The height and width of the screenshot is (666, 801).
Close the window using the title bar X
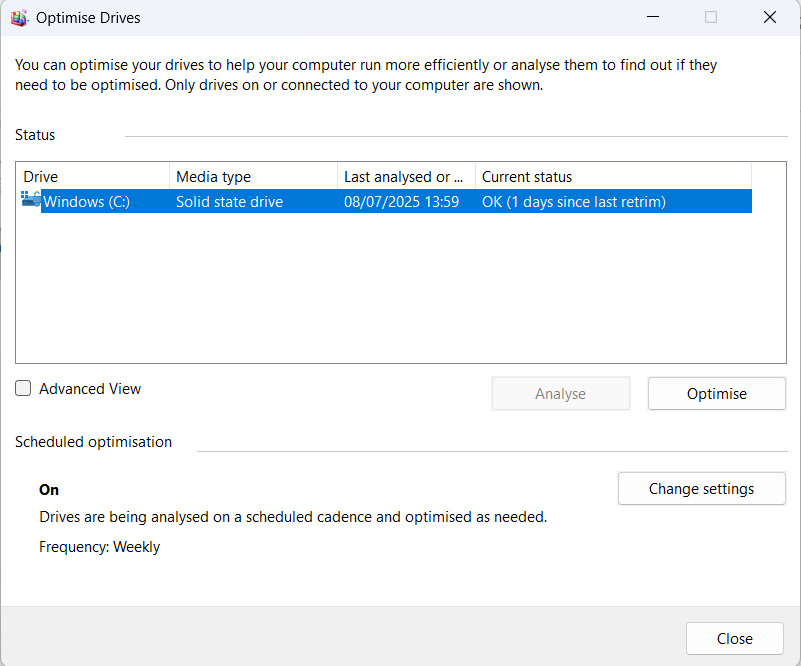pyautogui.click(x=769, y=17)
